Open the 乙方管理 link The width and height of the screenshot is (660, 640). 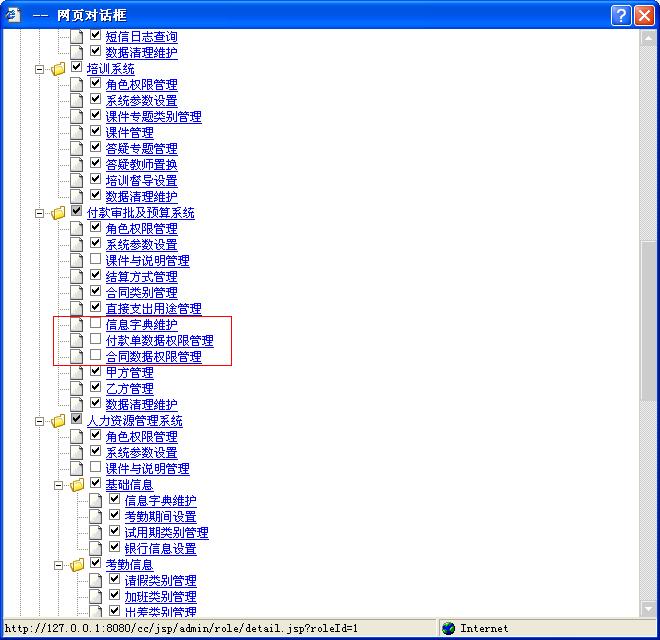tap(130, 389)
